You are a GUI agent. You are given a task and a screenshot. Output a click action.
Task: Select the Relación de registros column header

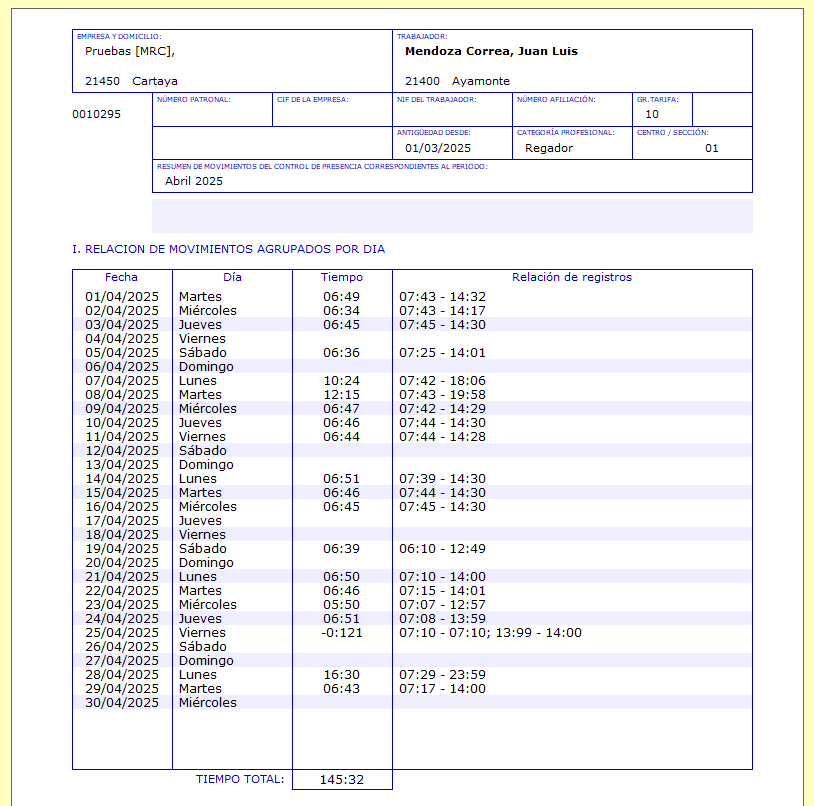[571, 277]
